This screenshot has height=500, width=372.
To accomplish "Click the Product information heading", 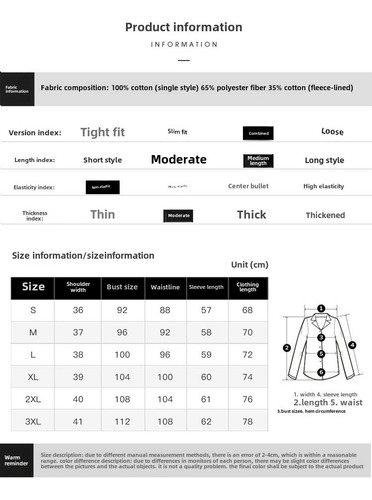I will click(184, 27).
